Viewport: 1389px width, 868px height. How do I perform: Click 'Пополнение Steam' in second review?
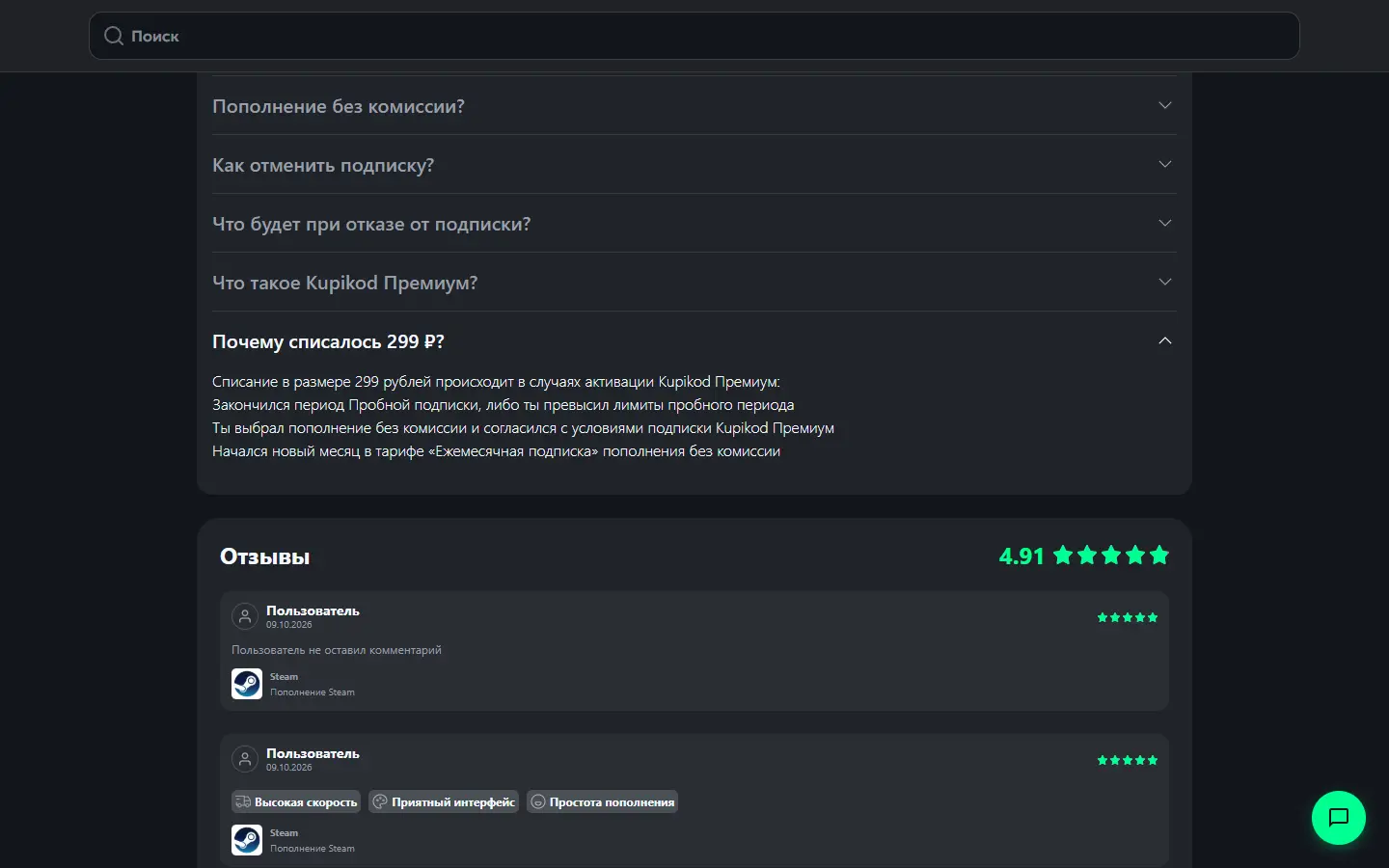(x=313, y=849)
